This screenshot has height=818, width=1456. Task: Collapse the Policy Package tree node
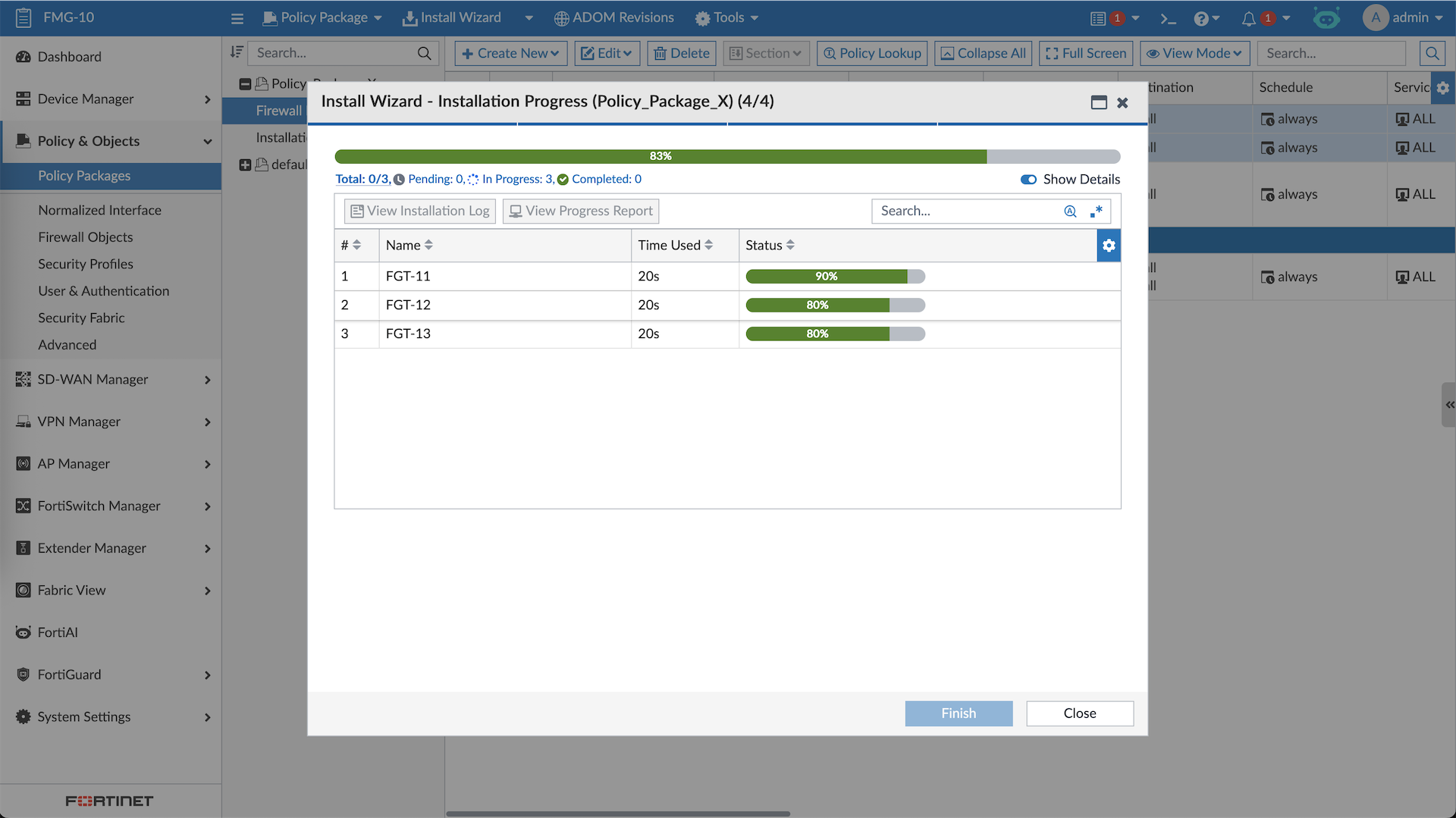click(245, 84)
